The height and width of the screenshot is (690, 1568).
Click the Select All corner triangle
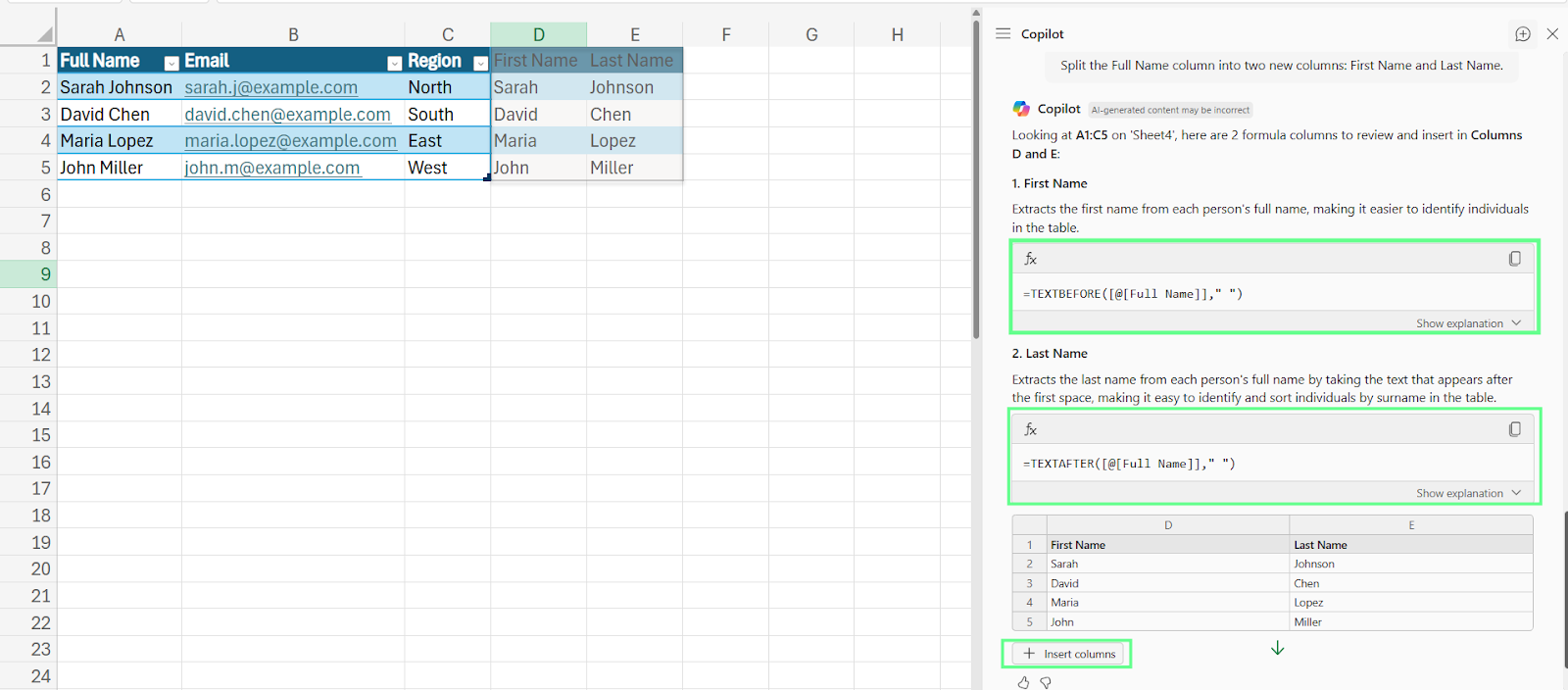coord(44,34)
